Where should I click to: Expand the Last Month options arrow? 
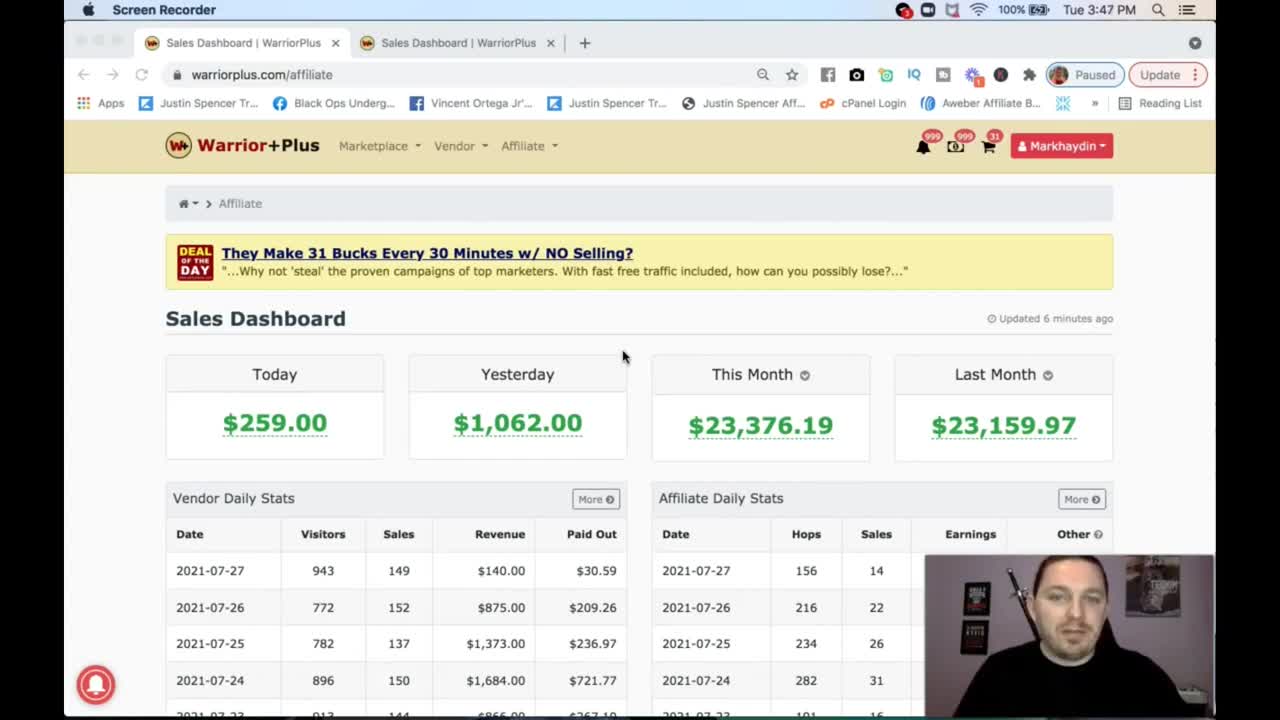click(x=1048, y=375)
